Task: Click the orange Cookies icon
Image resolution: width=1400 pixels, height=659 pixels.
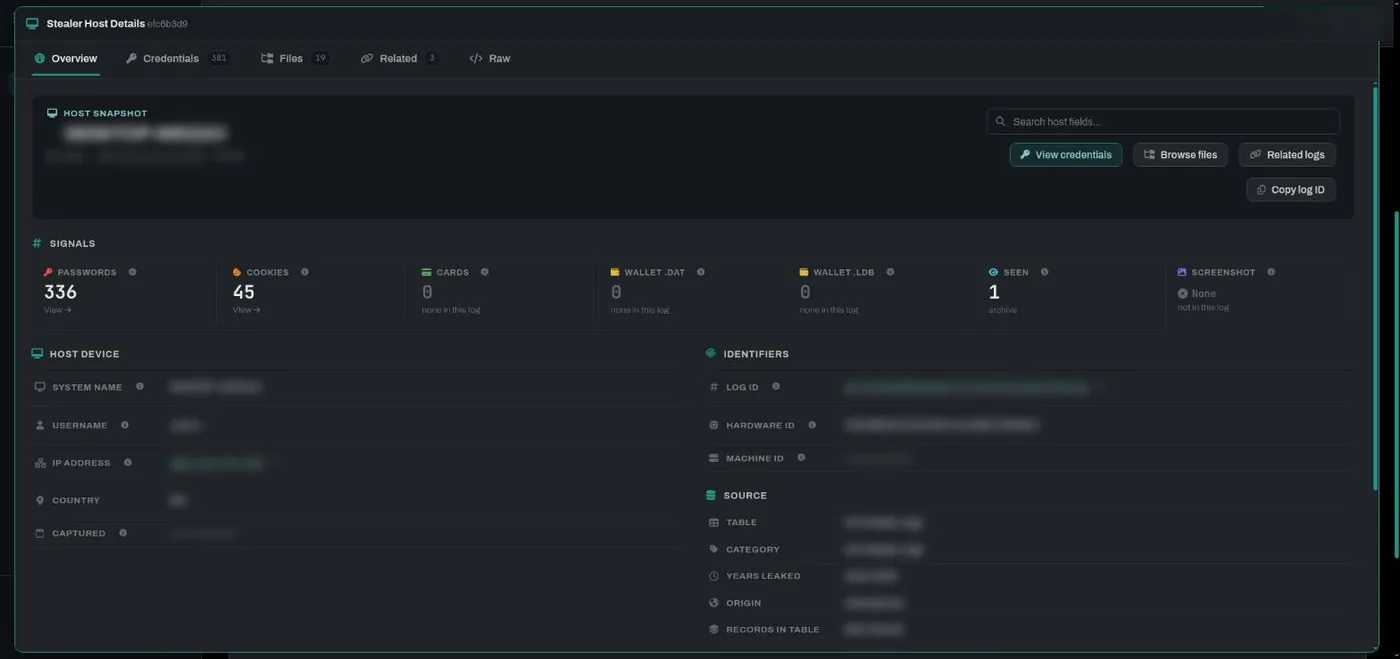Action: [237, 272]
